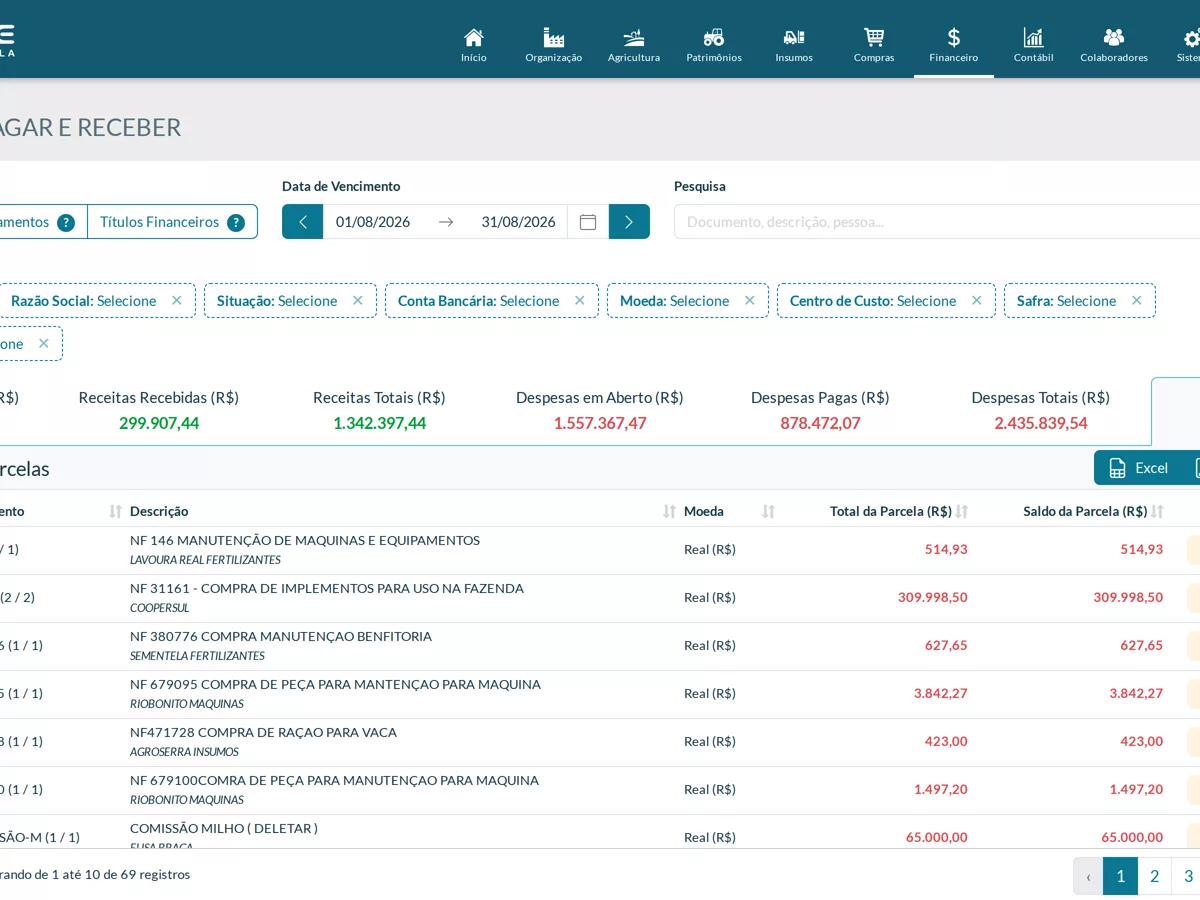Screen dimensions: 1200x900
Task: Go to previous date period arrow
Action: (x=303, y=222)
